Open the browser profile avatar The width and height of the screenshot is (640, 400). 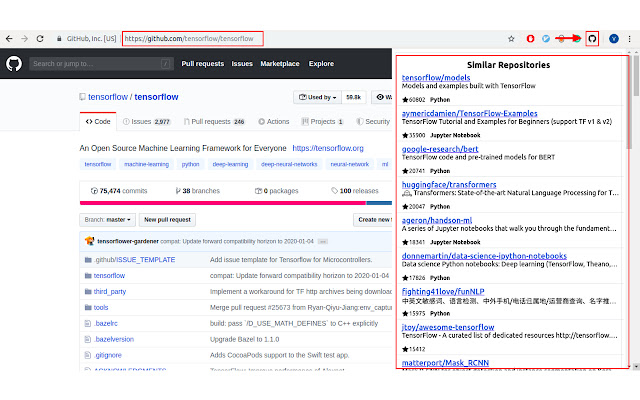click(x=614, y=39)
